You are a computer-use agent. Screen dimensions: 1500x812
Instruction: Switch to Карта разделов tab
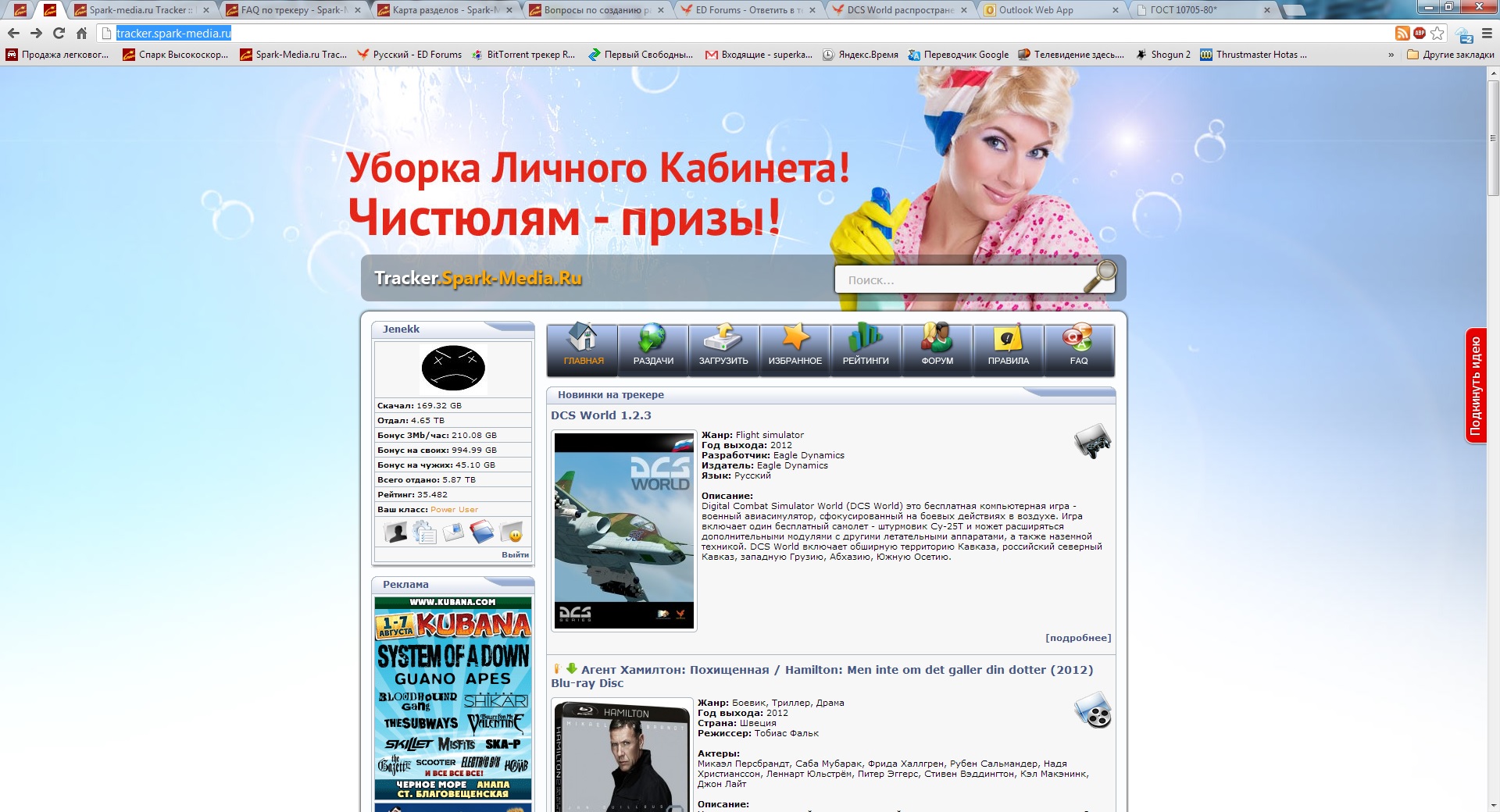(x=445, y=10)
